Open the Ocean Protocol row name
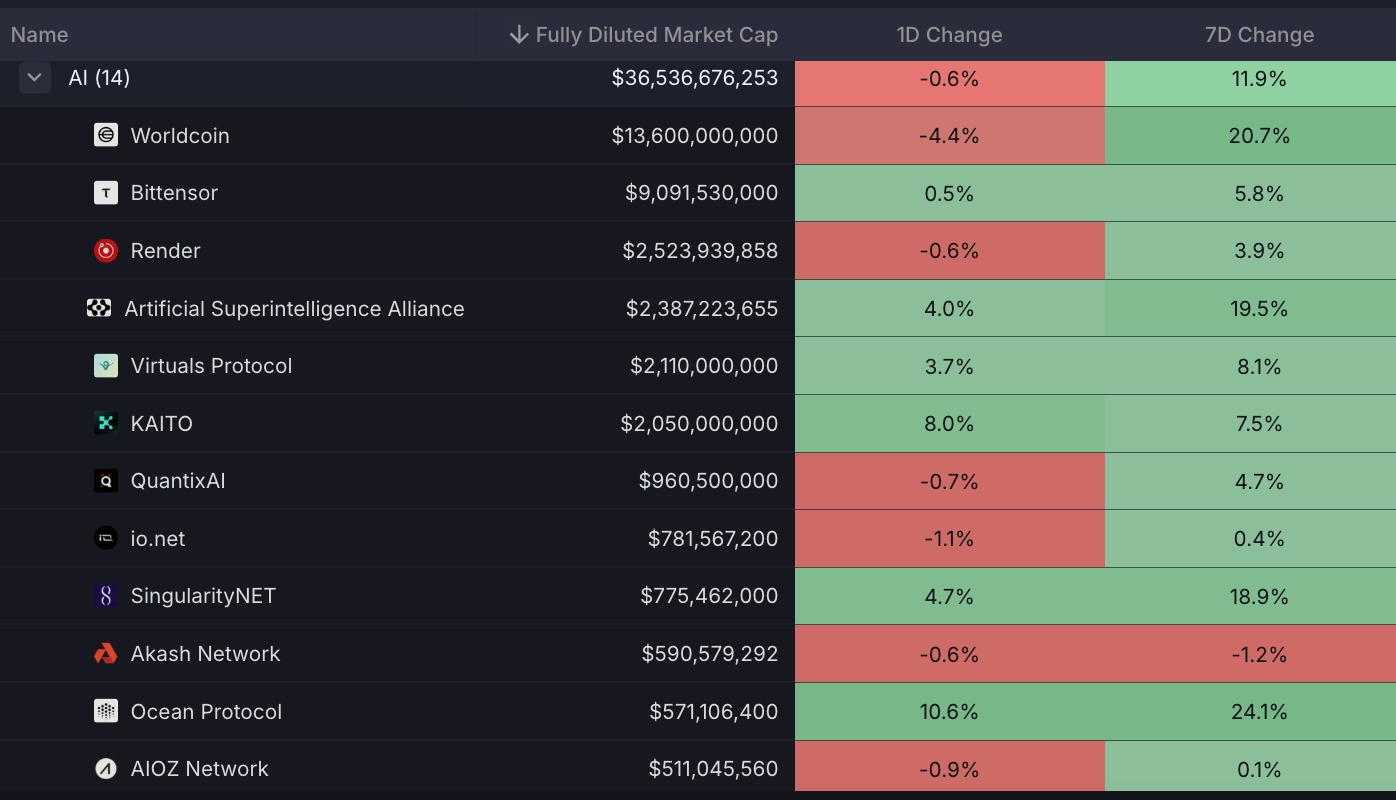 (x=207, y=711)
